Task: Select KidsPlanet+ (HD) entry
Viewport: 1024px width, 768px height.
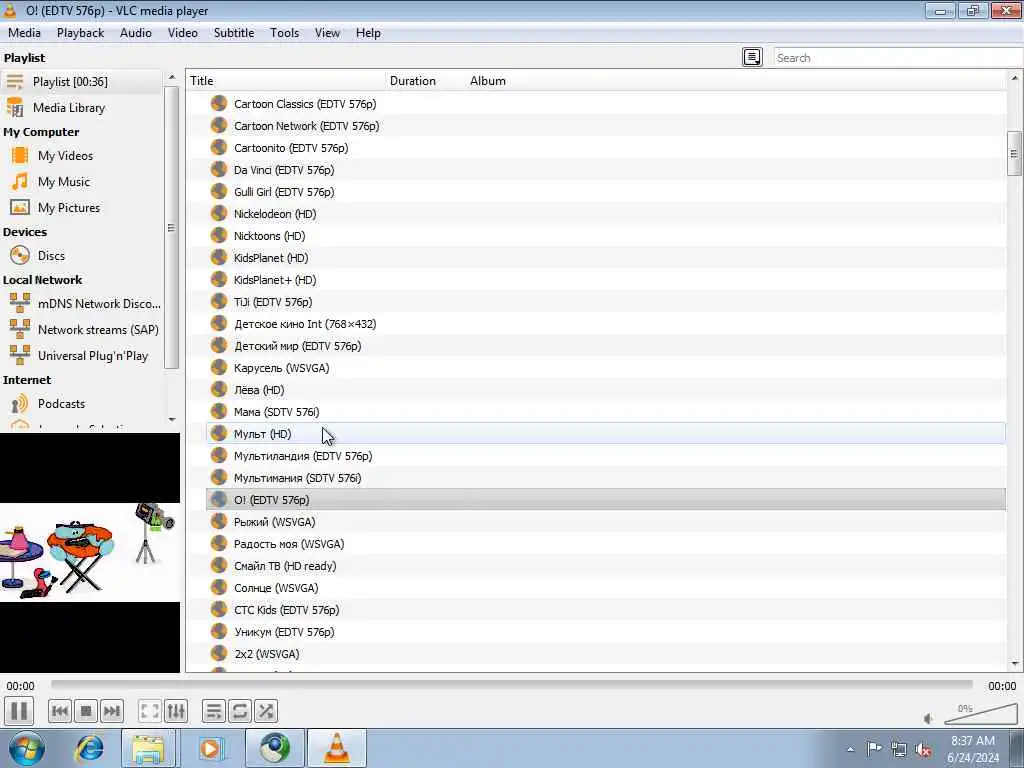Action: (x=605, y=280)
